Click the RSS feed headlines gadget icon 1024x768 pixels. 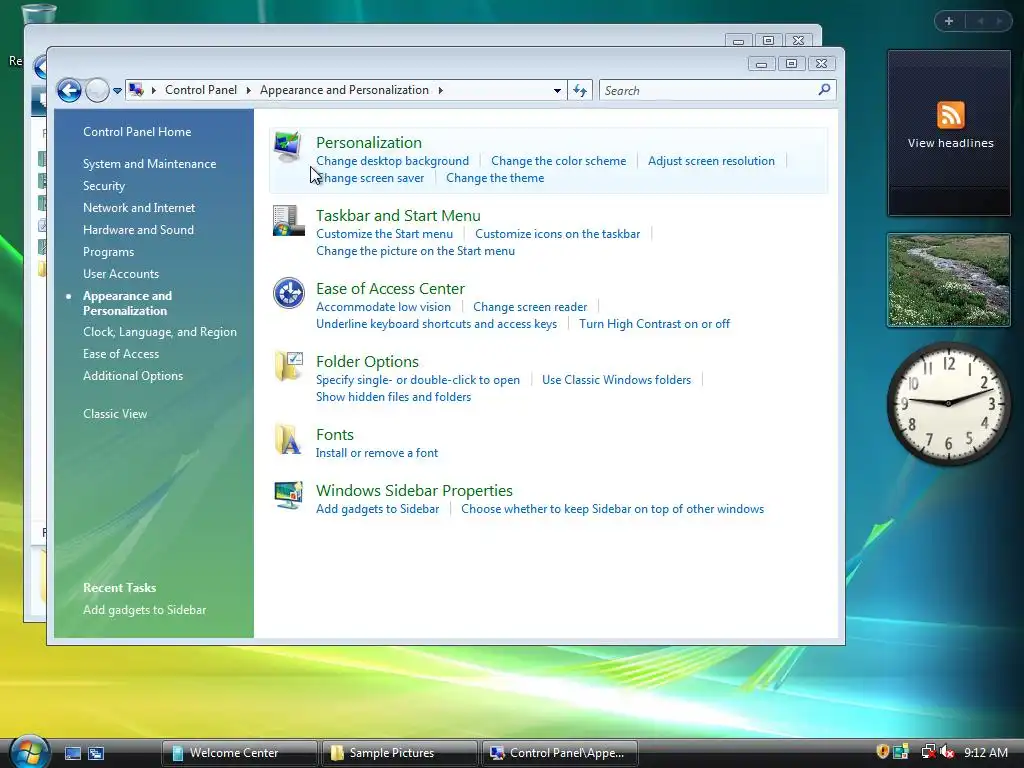[950, 115]
